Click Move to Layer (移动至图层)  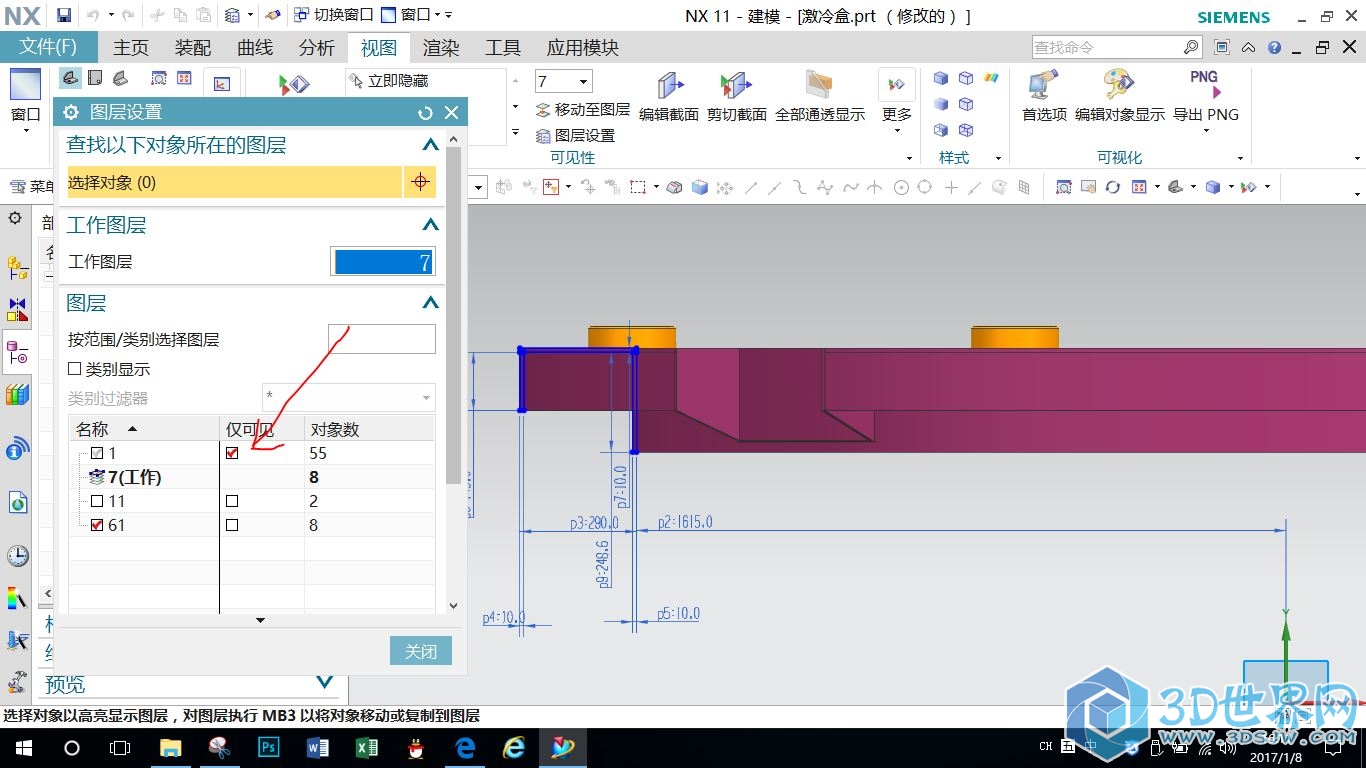coord(583,110)
